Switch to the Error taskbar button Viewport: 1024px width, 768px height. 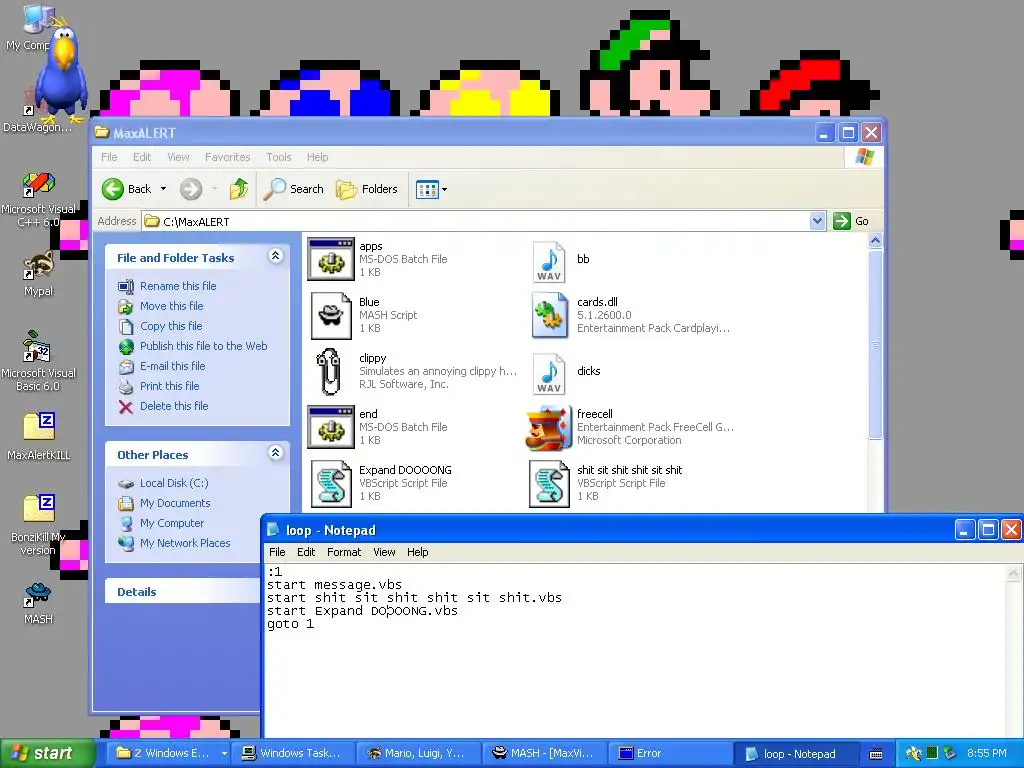(x=669, y=754)
